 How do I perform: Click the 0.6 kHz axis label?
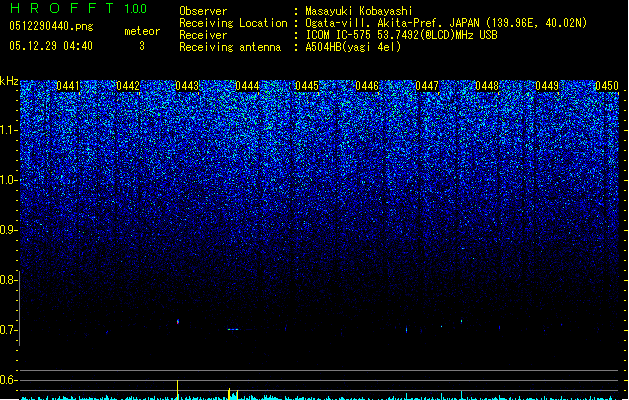click(8, 380)
